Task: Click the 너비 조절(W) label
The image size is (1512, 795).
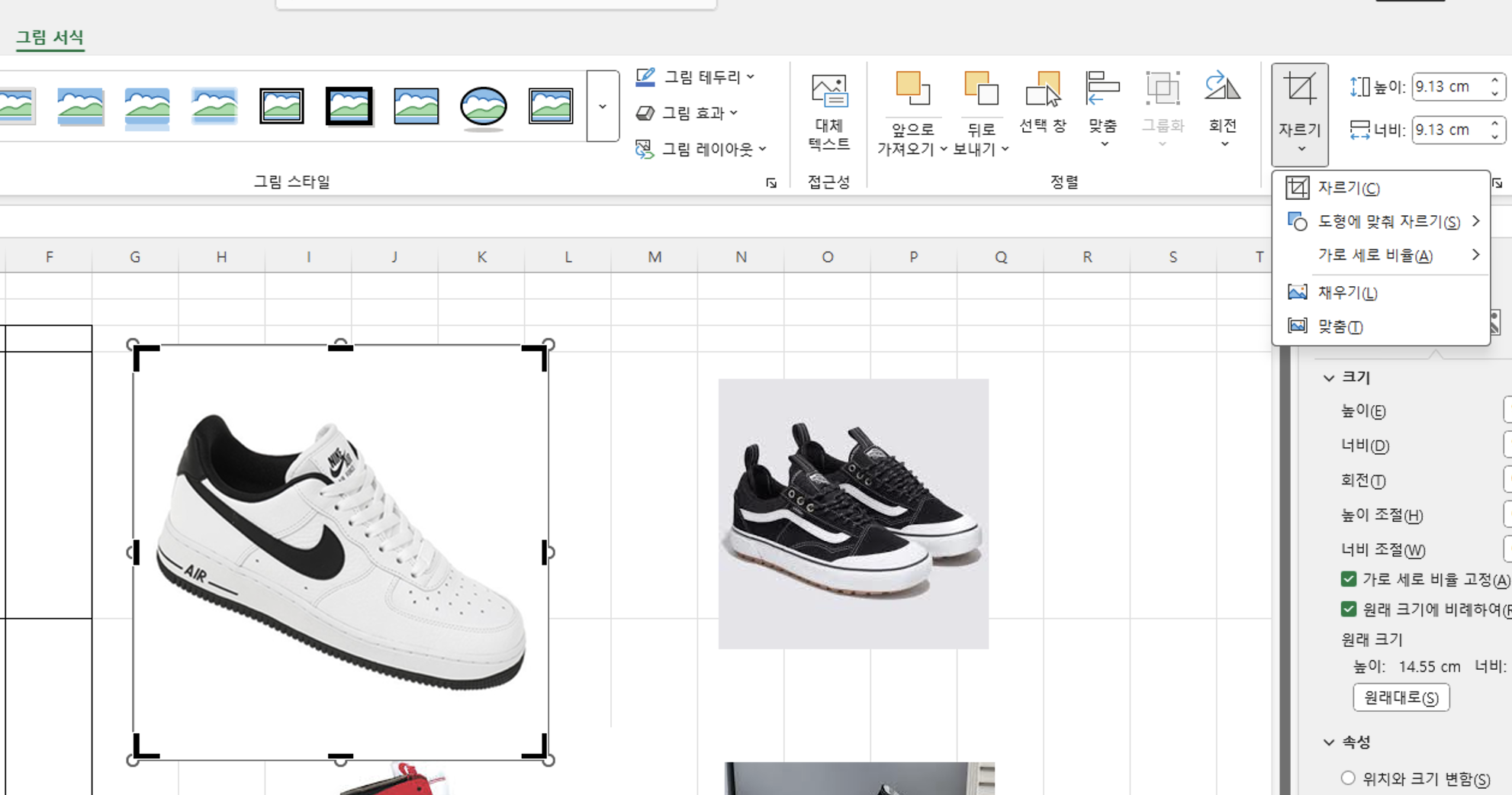Action: coord(1383,549)
